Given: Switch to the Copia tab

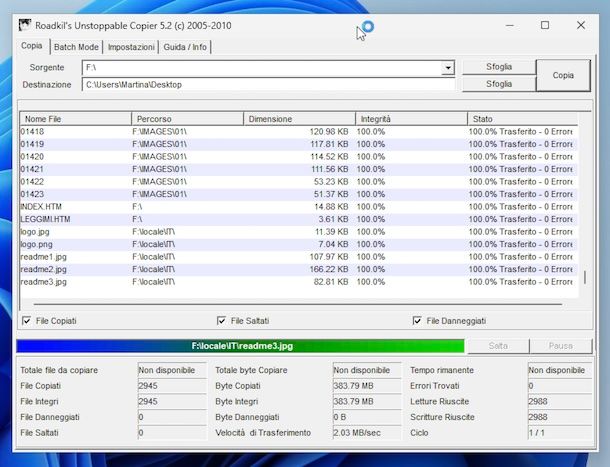Looking at the screenshot, I should (x=32, y=46).
